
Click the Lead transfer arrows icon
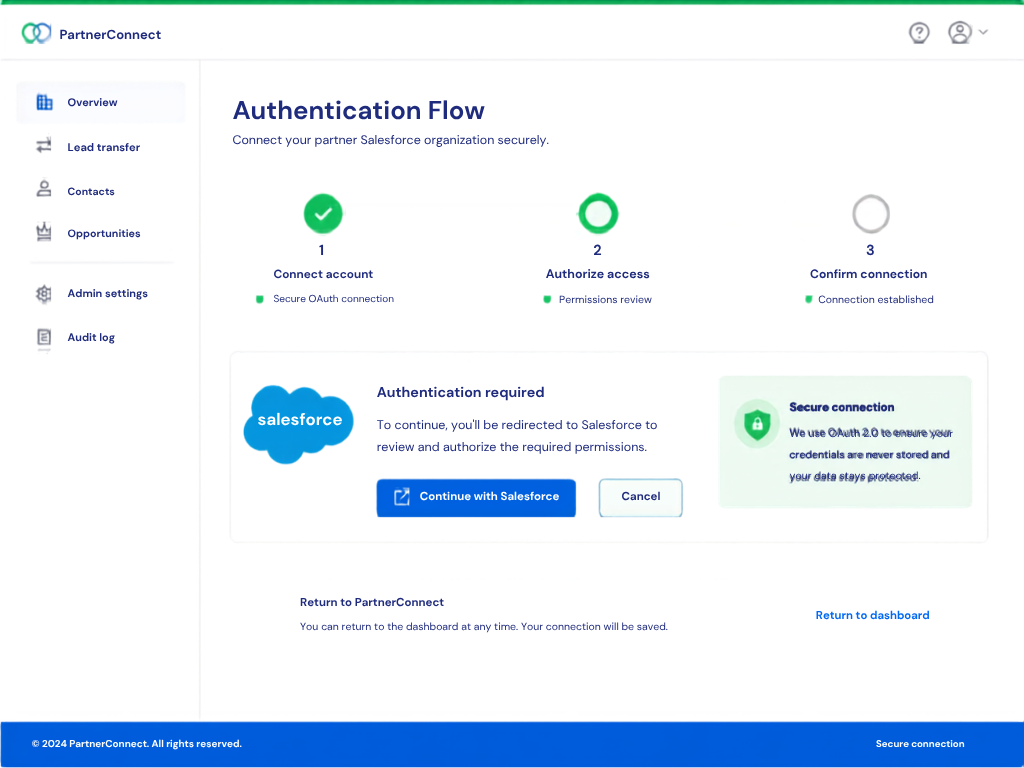pos(44,146)
